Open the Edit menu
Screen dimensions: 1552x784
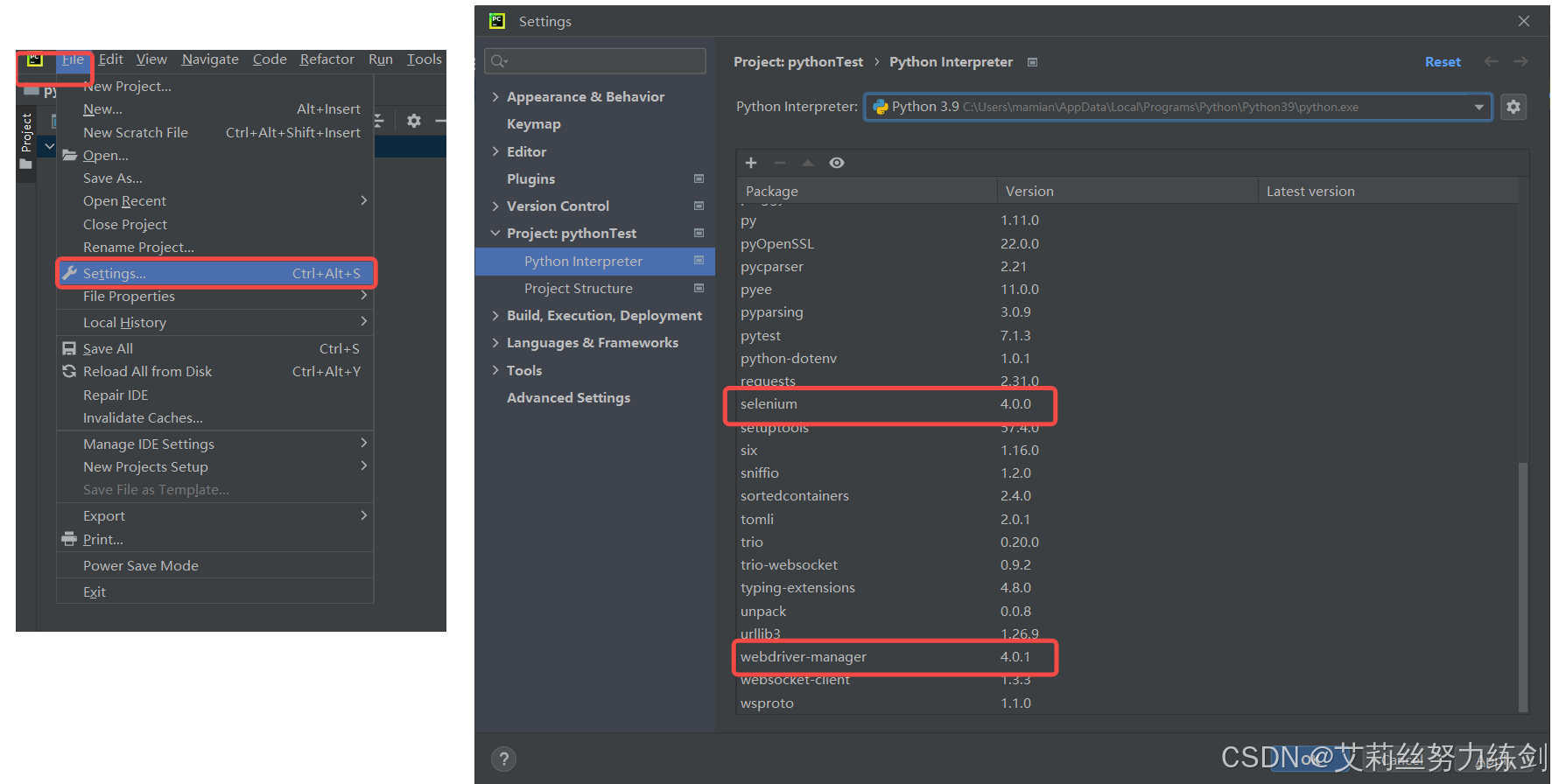click(111, 59)
